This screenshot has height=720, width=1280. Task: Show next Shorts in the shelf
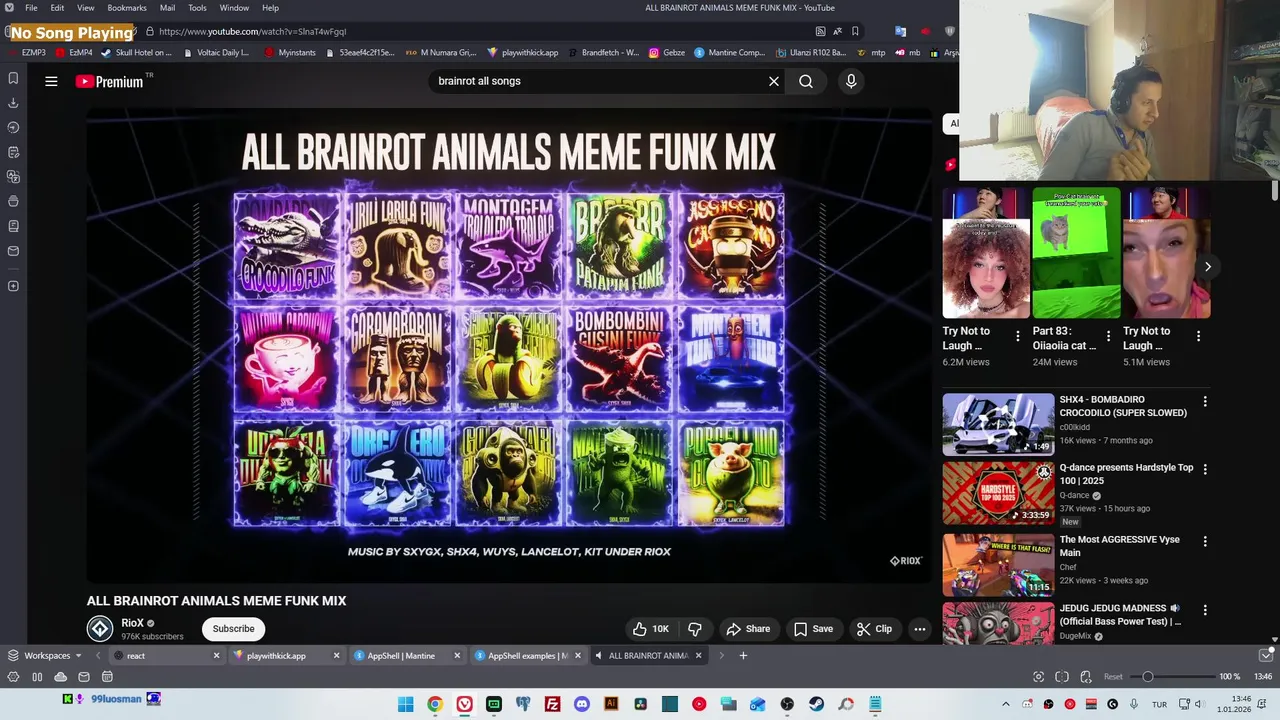[x=1207, y=267]
